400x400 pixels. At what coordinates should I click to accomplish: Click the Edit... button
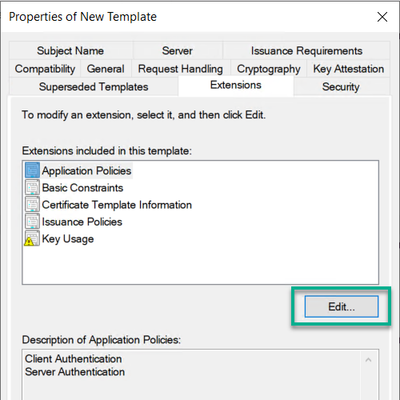pos(341,306)
